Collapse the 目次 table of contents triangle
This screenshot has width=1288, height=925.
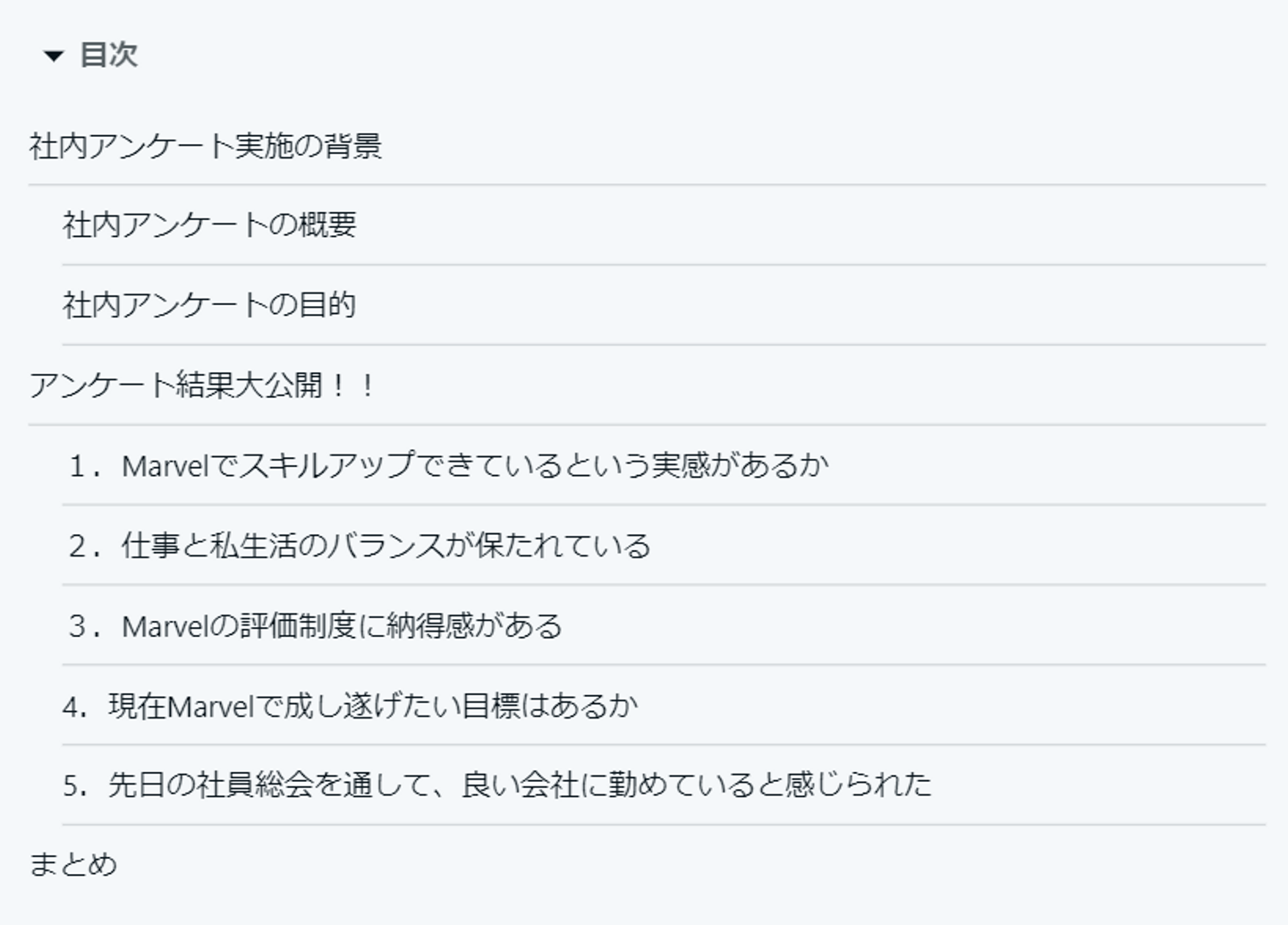coord(54,56)
